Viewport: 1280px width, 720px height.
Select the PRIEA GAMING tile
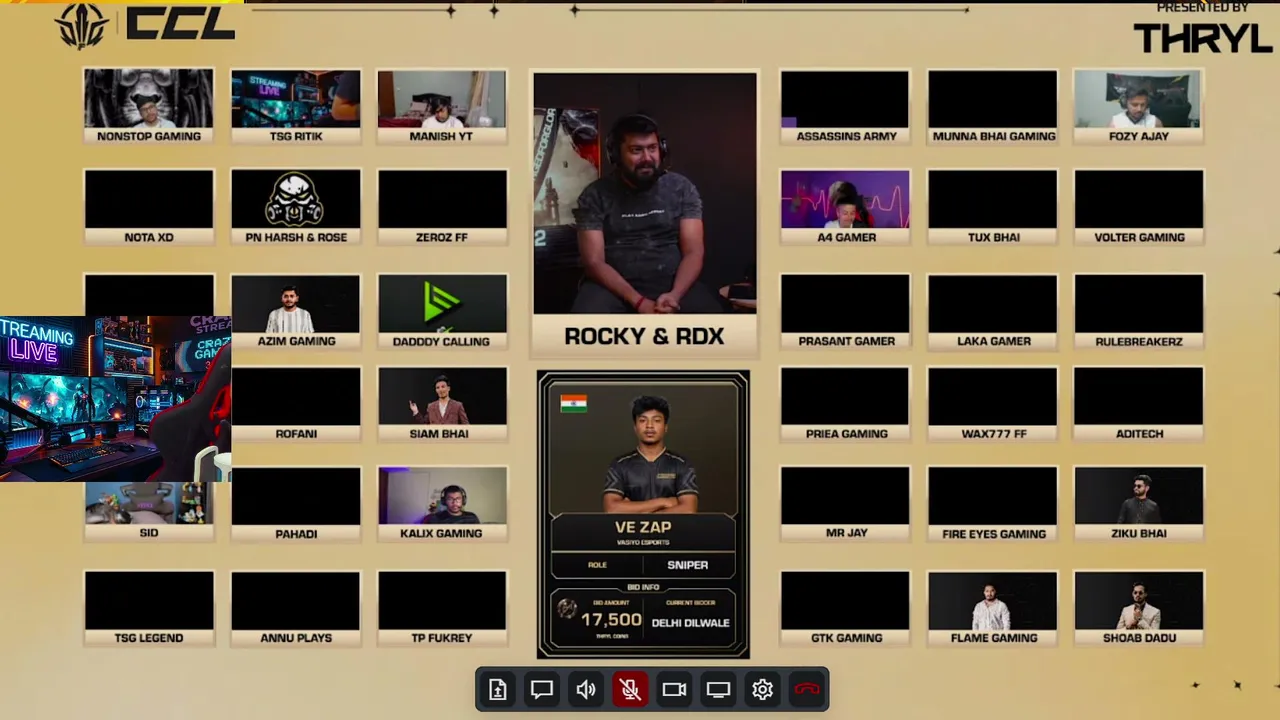[x=845, y=404]
